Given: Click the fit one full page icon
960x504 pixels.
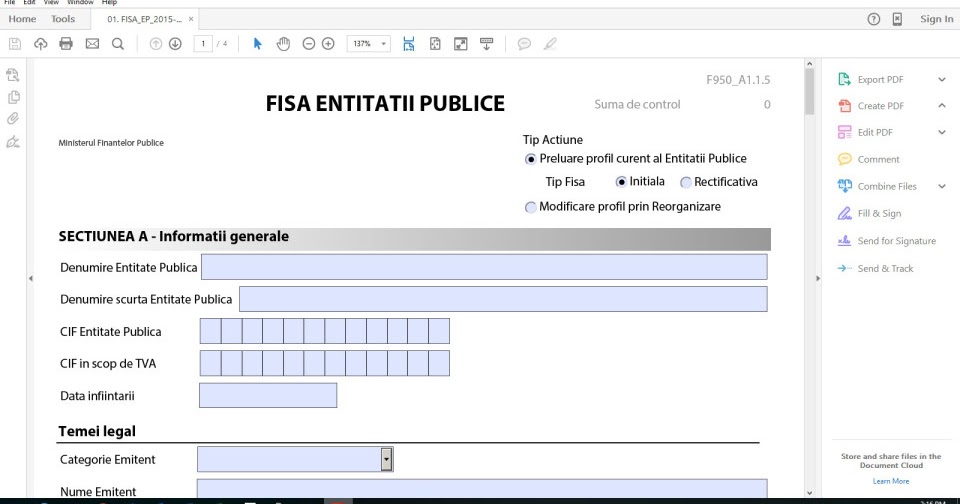Looking at the screenshot, I should coord(435,43).
